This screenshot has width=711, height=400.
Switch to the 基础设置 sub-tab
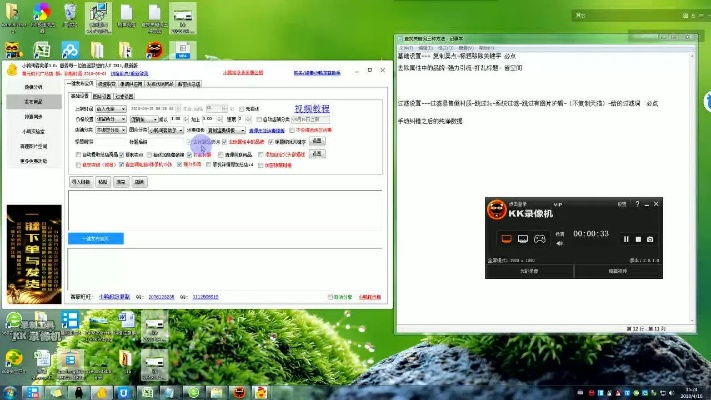click(x=79, y=96)
